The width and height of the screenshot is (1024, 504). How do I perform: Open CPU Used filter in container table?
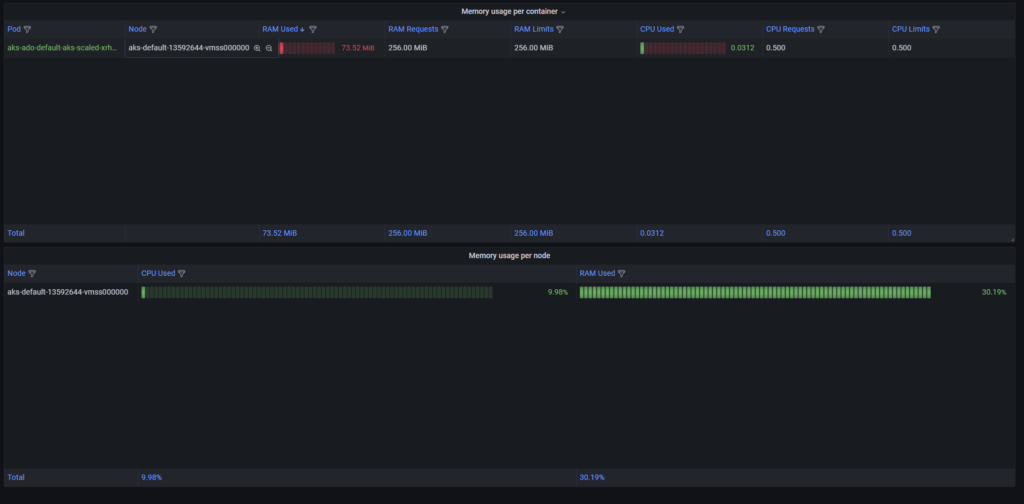680,29
